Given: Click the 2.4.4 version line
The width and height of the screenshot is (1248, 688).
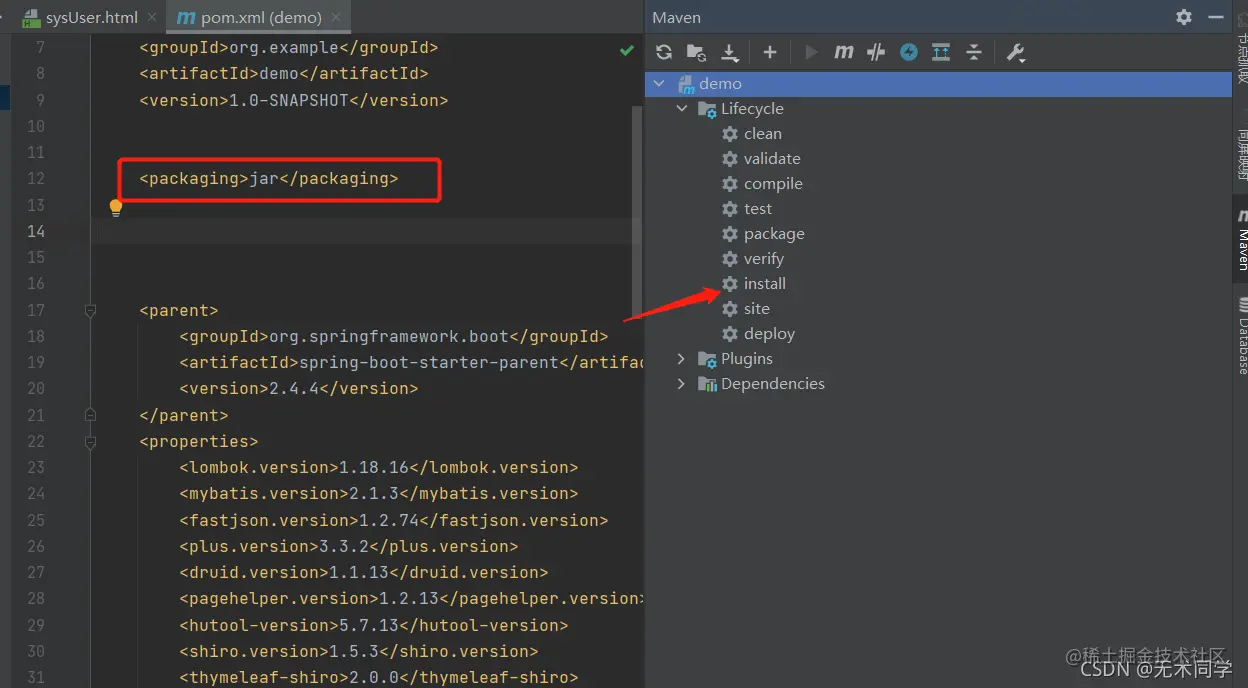Looking at the screenshot, I should pos(299,389).
